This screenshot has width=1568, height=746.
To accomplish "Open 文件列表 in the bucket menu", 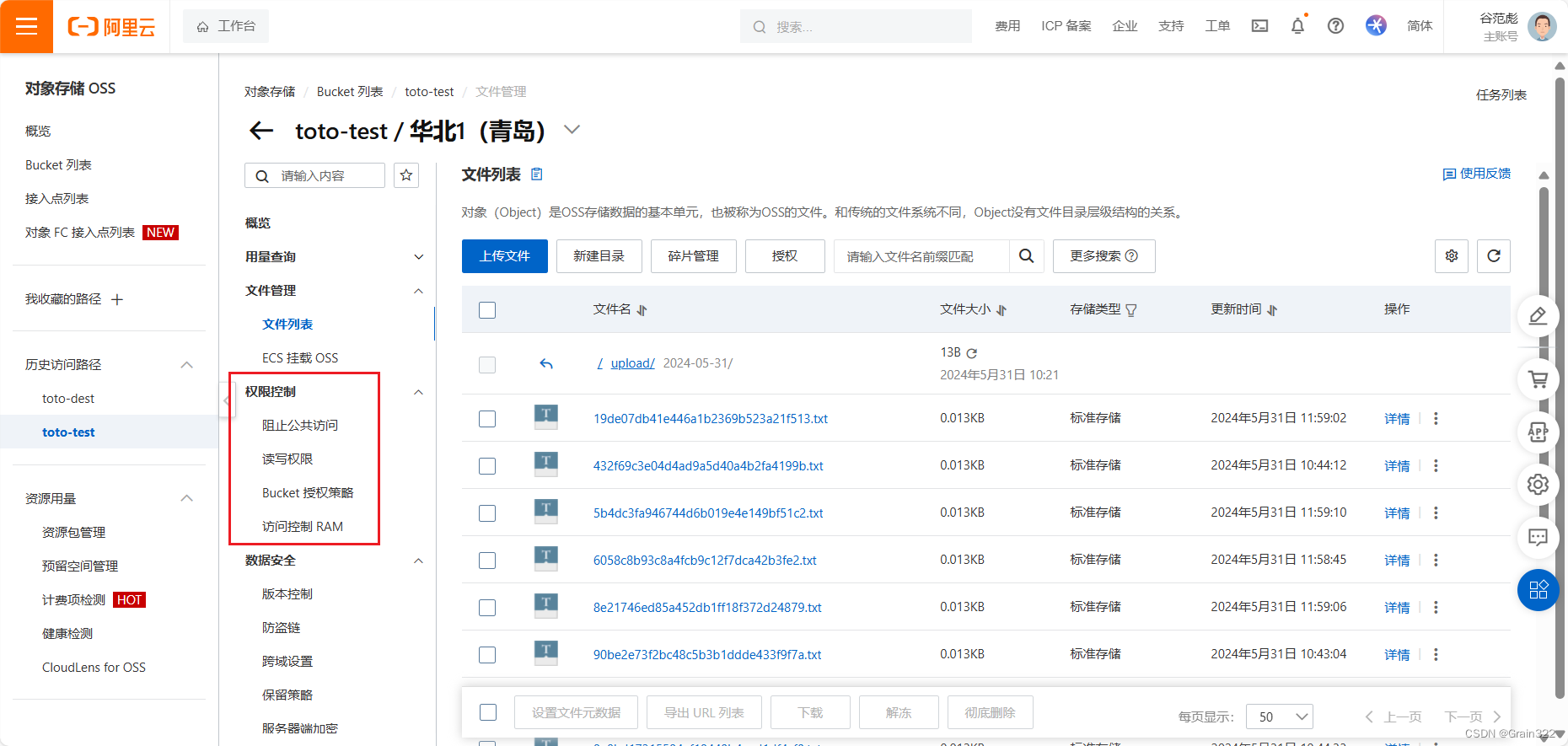I will point(287,325).
